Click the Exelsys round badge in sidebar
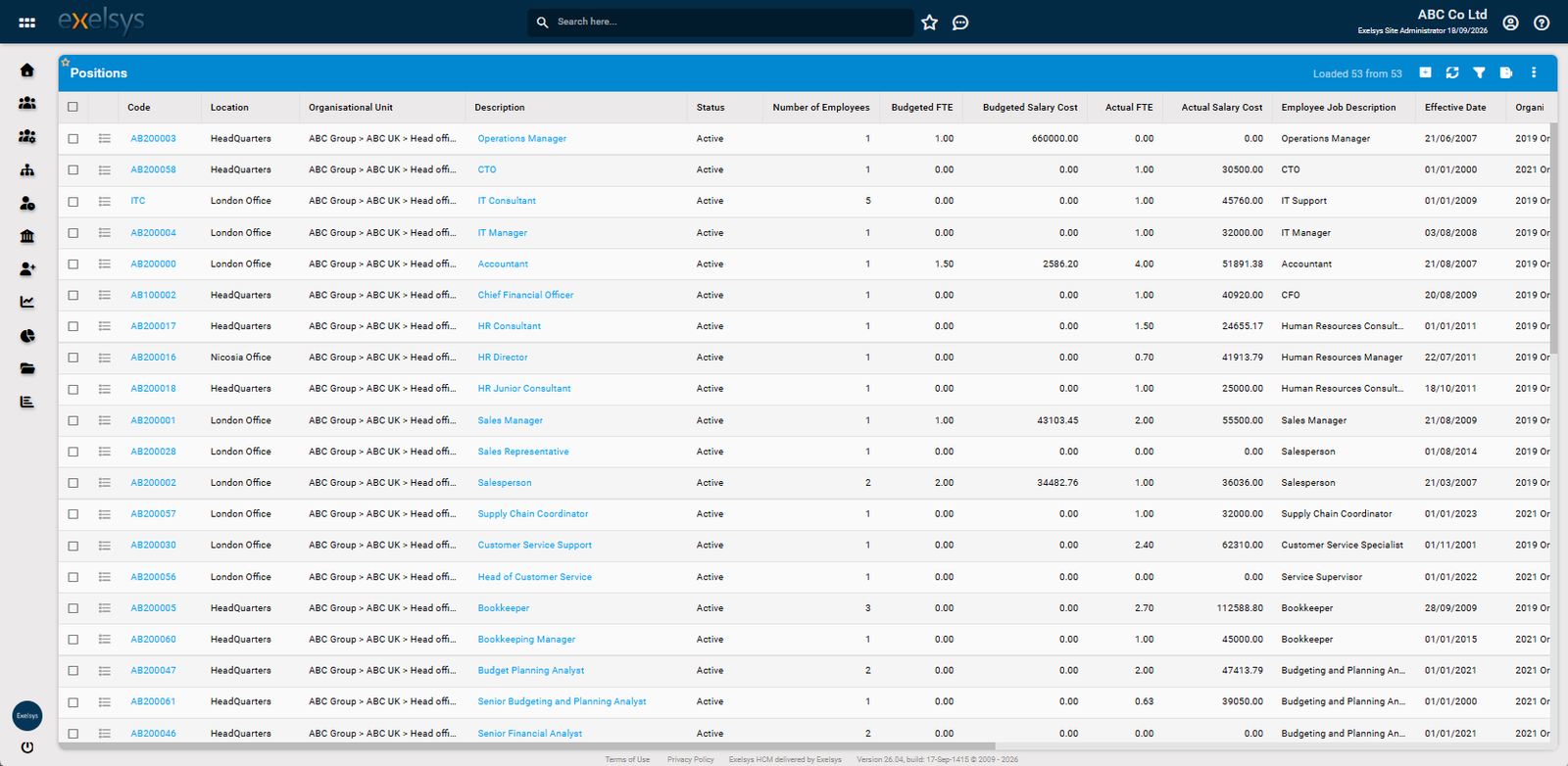Screen dimensions: 1568x766 [x=27, y=715]
